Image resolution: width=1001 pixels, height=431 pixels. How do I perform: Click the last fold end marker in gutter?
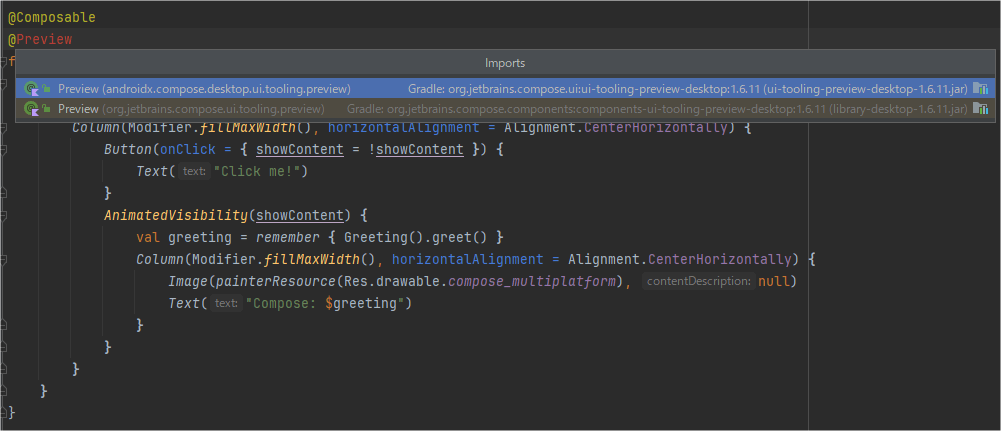coord(3,411)
